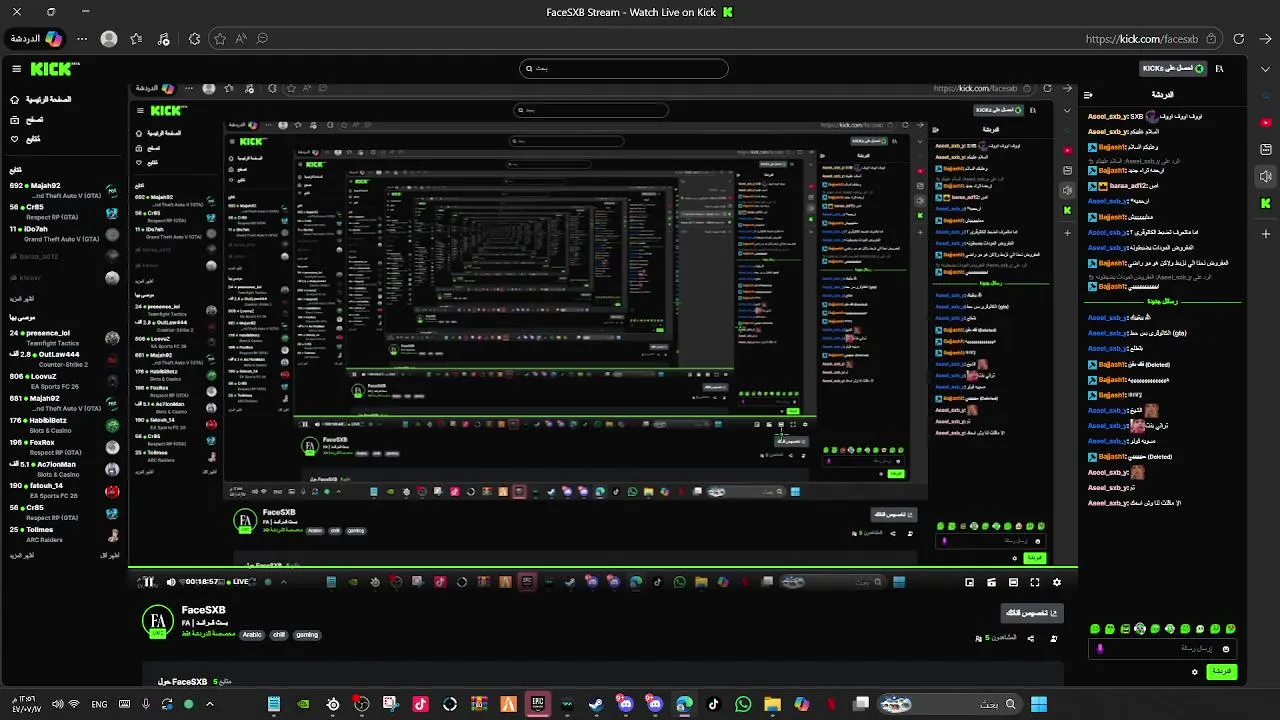Image resolution: width=1280 pixels, height=720 pixels.
Task: Expand the Edge sidebar chevron down
Action: (x=1266, y=69)
